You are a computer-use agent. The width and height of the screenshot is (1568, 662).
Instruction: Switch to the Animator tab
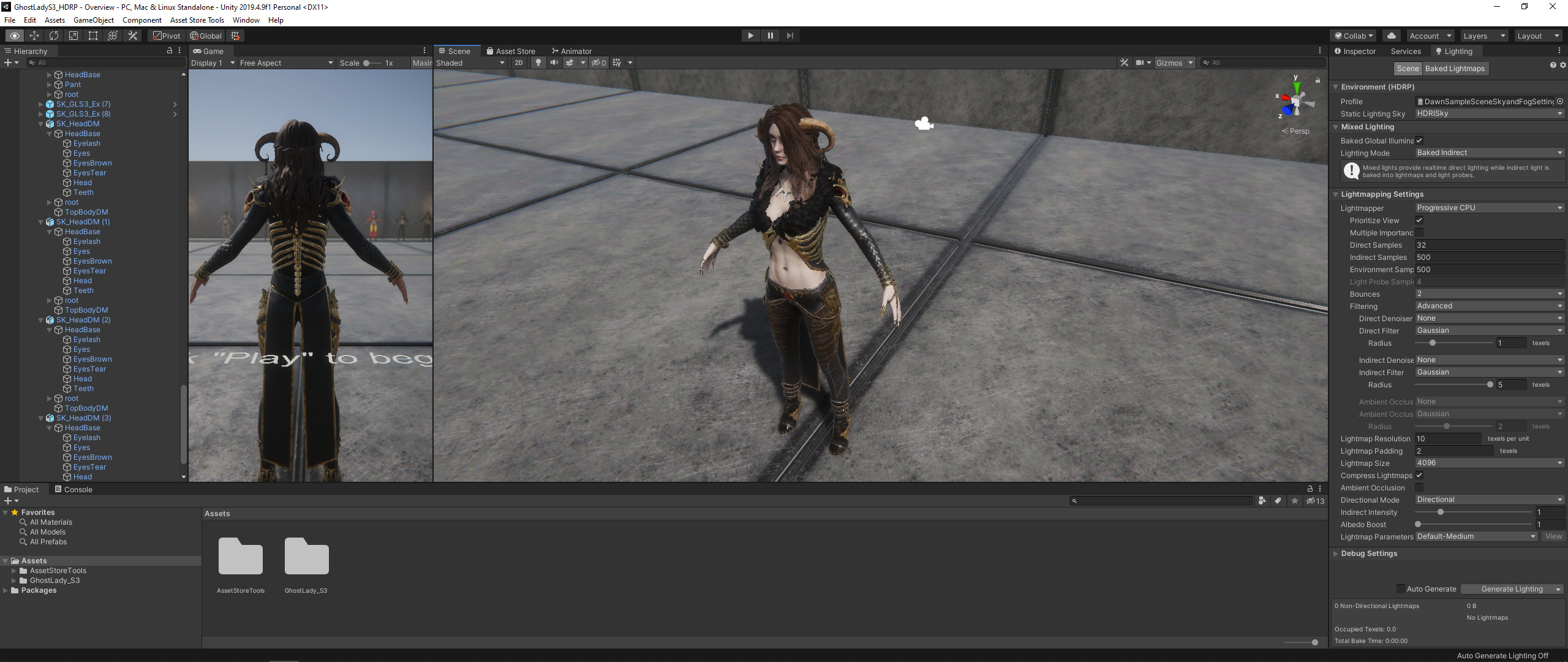coord(571,51)
